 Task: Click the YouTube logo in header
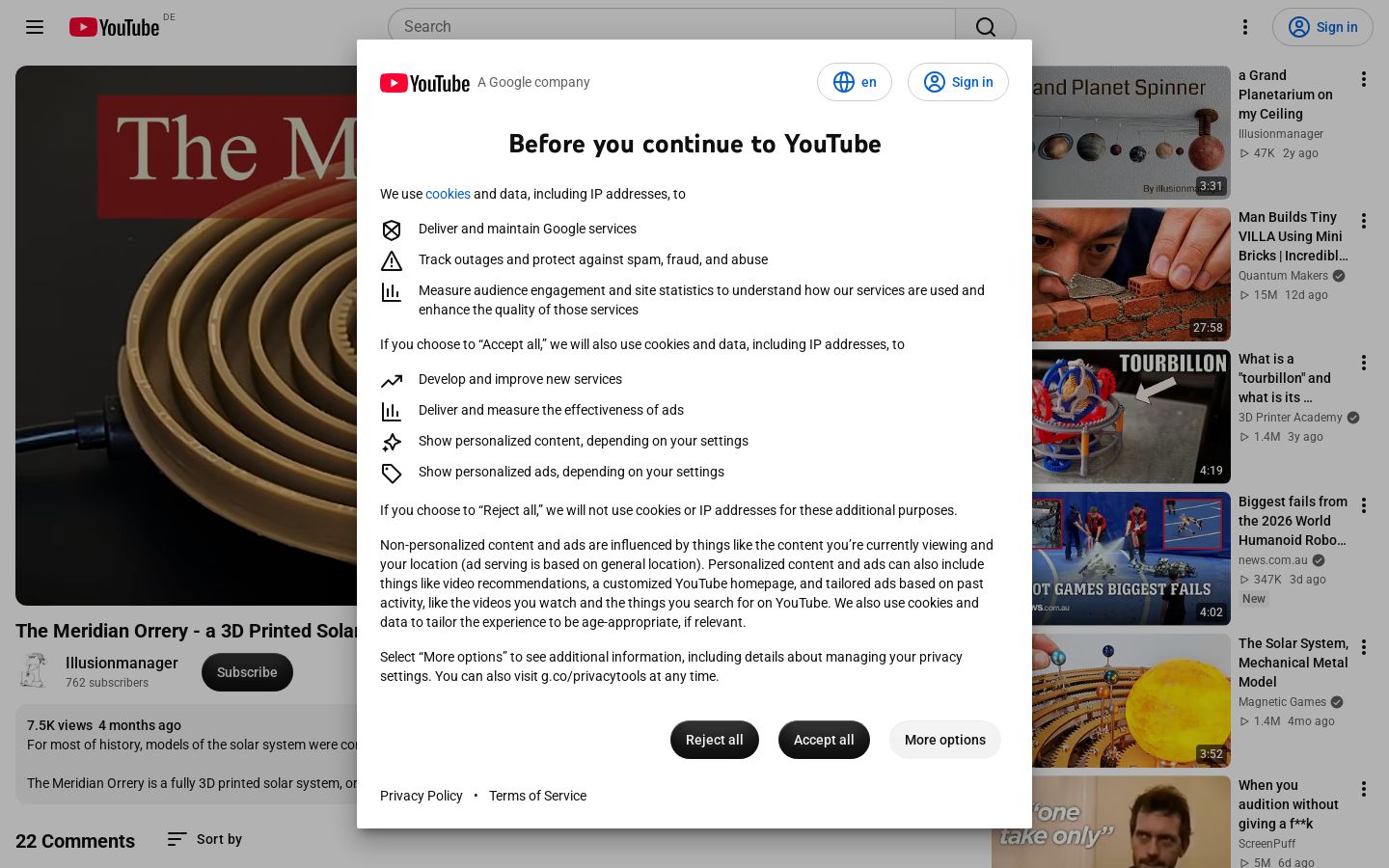pyautogui.click(x=114, y=27)
